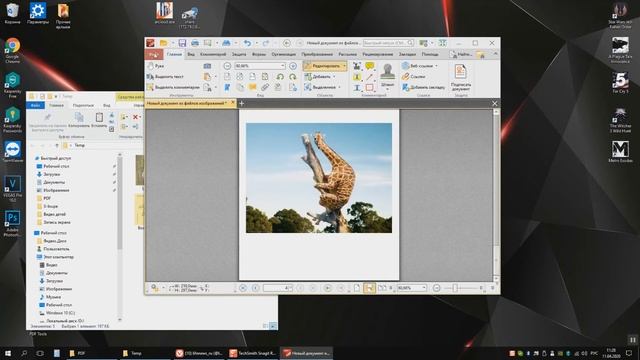Expand the Штамп dropdown arrow

(x=387, y=89)
